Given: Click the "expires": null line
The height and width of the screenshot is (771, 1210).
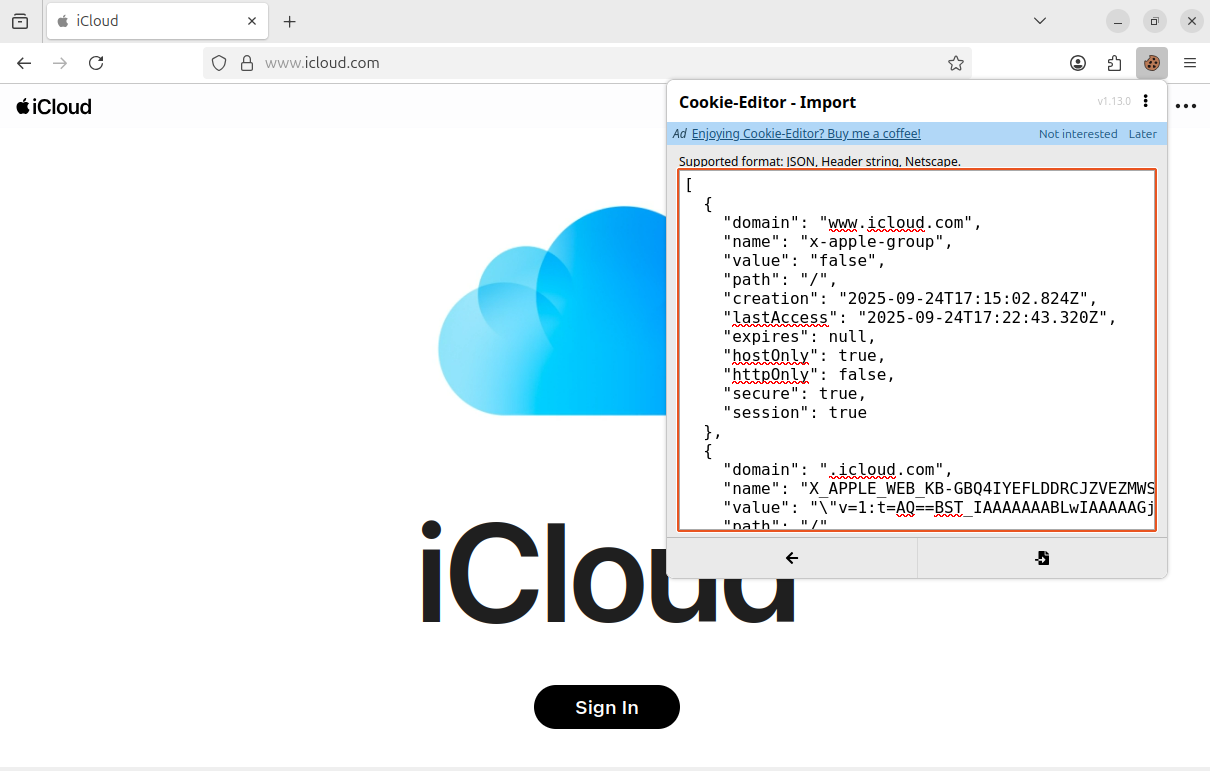Looking at the screenshot, I should [799, 337].
